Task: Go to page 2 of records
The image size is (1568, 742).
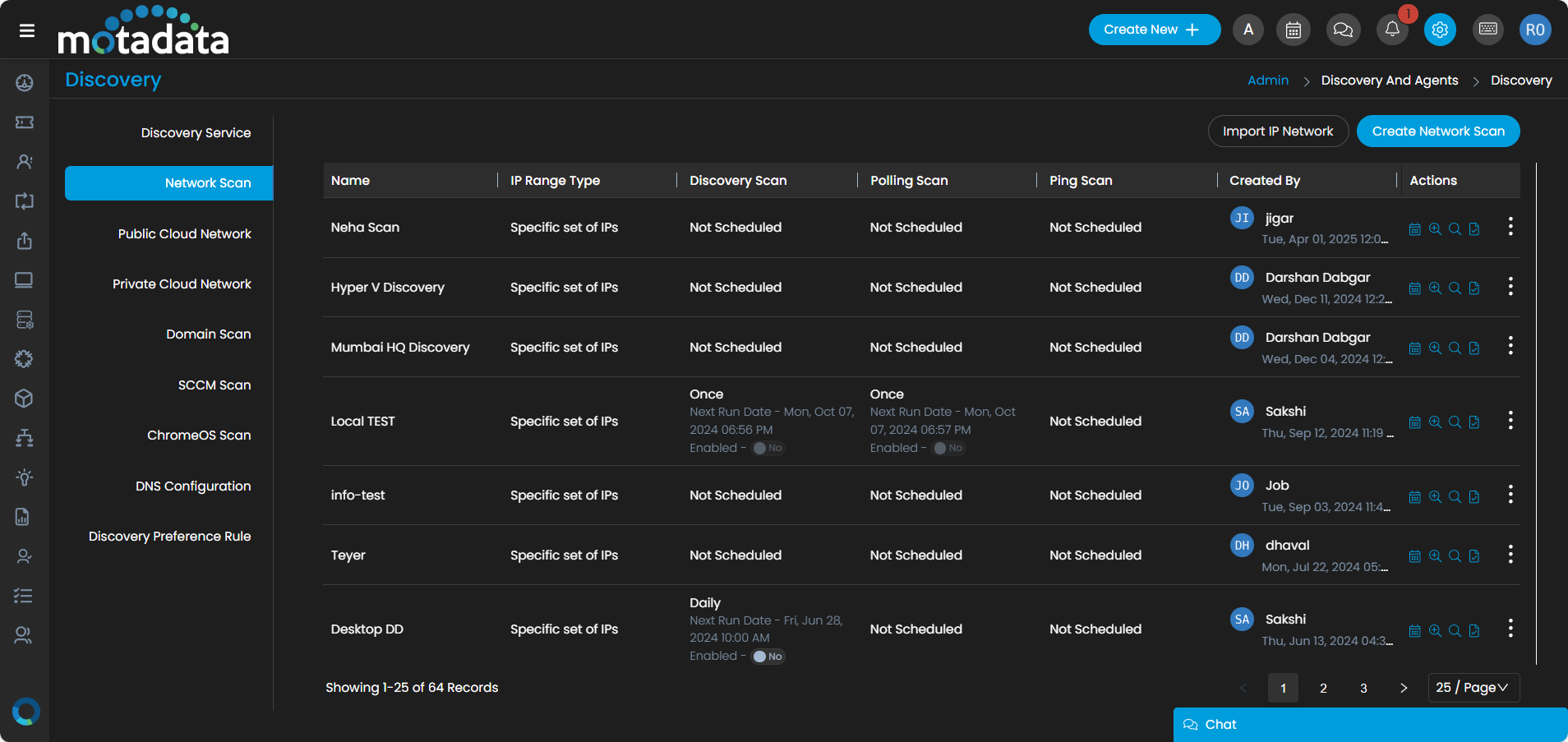Action: [x=1323, y=689]
